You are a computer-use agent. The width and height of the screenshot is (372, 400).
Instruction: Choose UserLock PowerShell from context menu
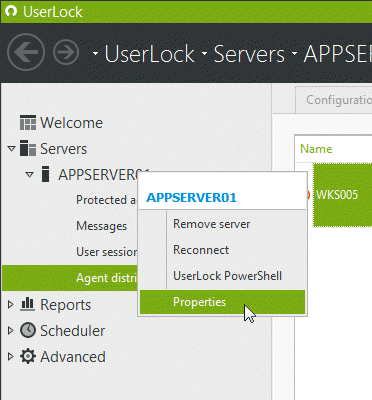pyautogui.click(x=222, y=276)
